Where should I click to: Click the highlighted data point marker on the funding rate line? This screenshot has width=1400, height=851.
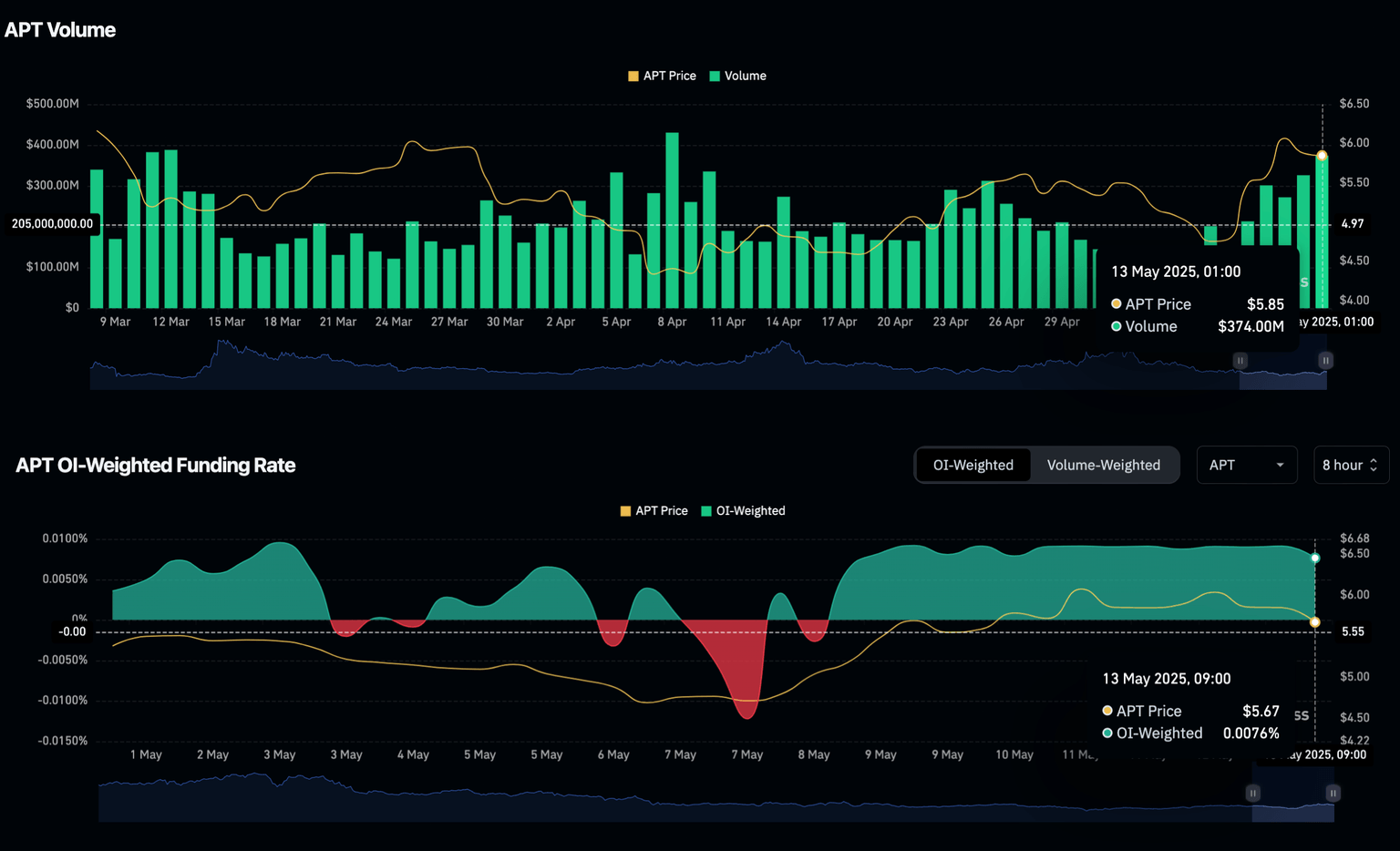tap(1315, 557)
